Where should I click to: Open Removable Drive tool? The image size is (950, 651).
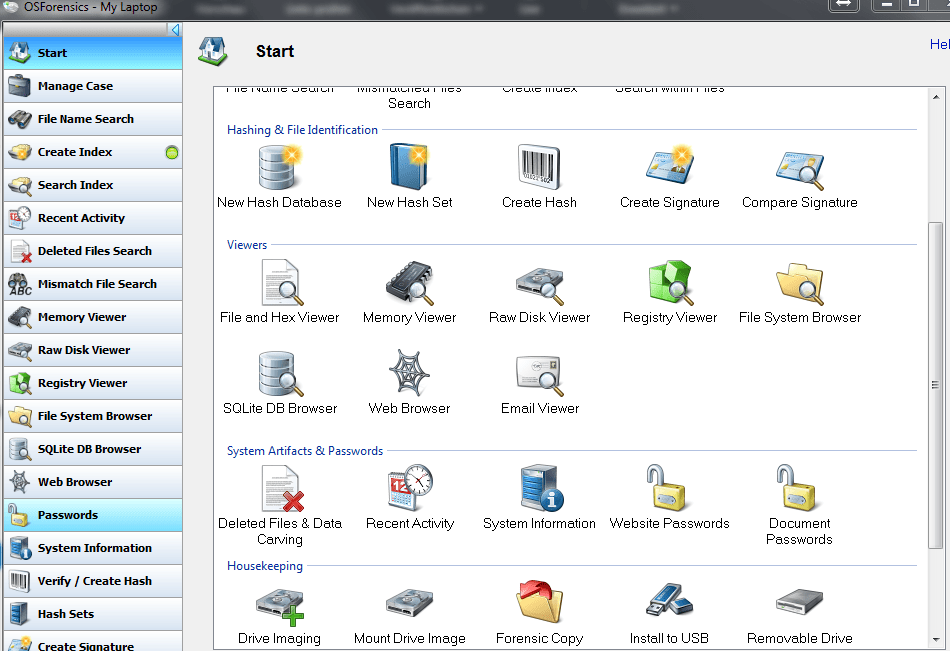(x=800, y=613)
